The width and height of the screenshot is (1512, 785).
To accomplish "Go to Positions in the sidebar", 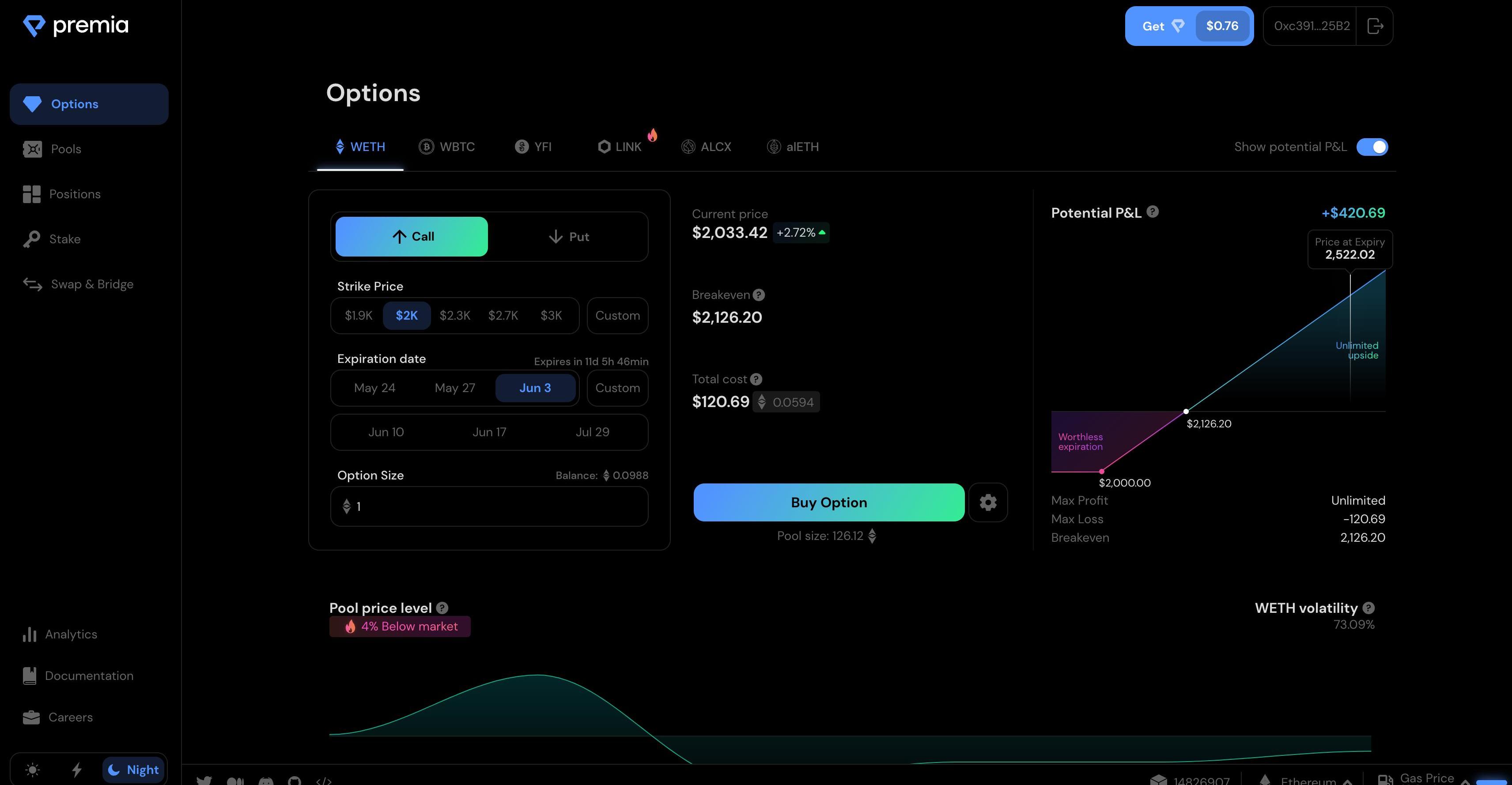I will pos(75,194).
